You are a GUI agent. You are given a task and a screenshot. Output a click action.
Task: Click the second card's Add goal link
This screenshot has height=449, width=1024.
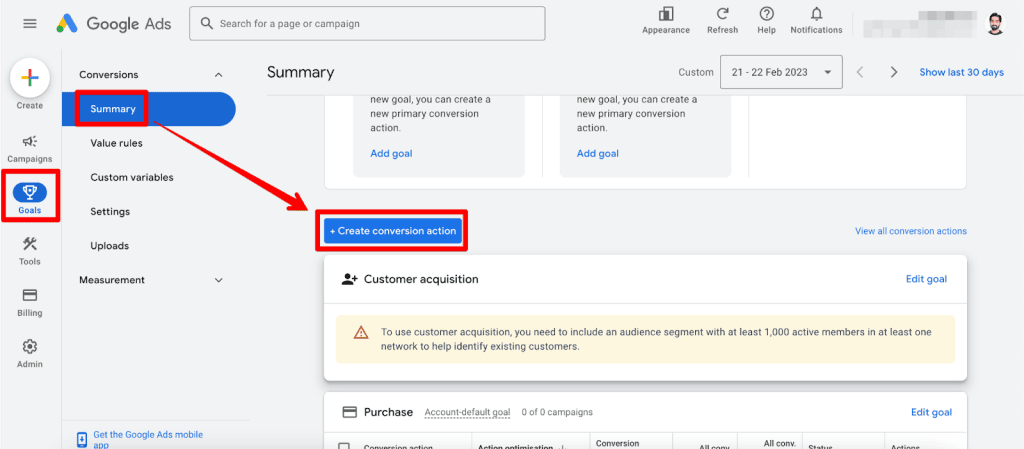point(598,154)
